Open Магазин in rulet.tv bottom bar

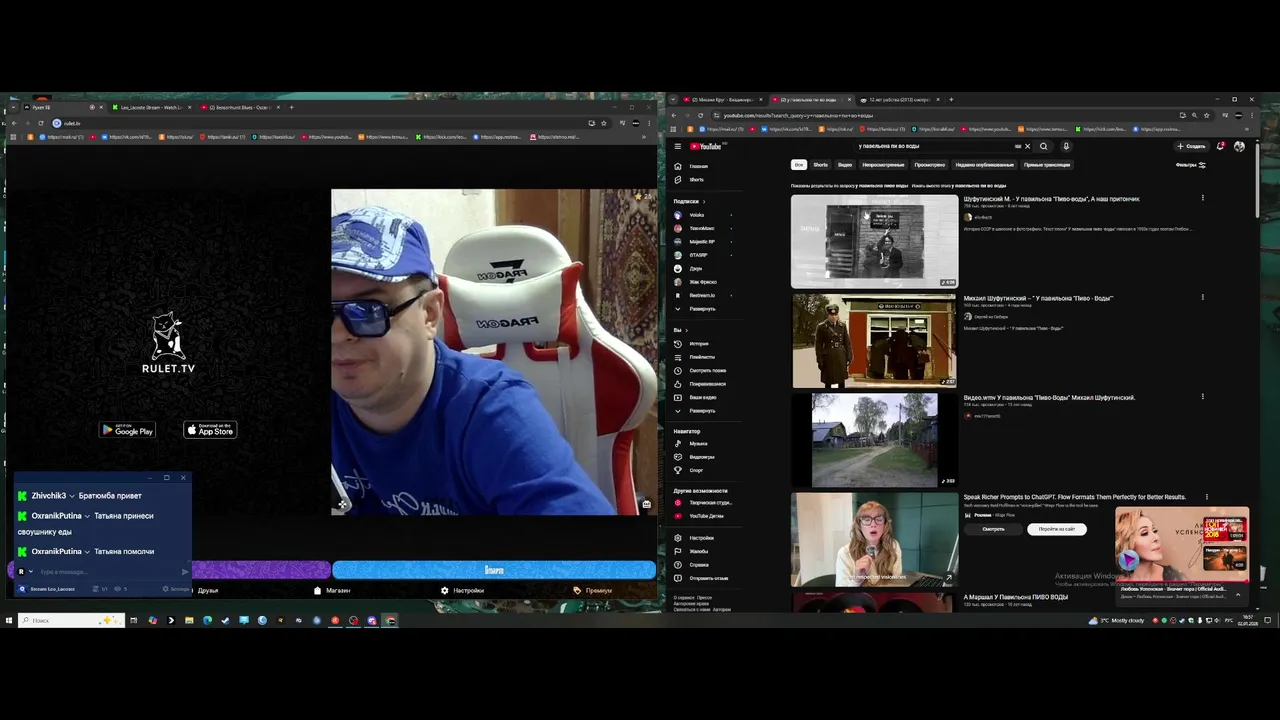(332, 590)
